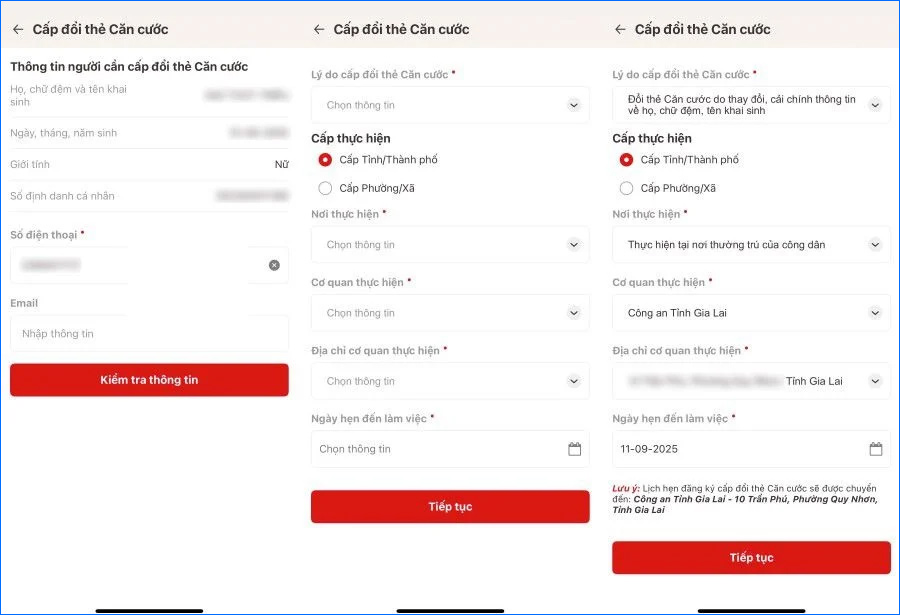Tap Tiếp tục in the middle screen
The image size is (900, 615).
click(450, 506)
